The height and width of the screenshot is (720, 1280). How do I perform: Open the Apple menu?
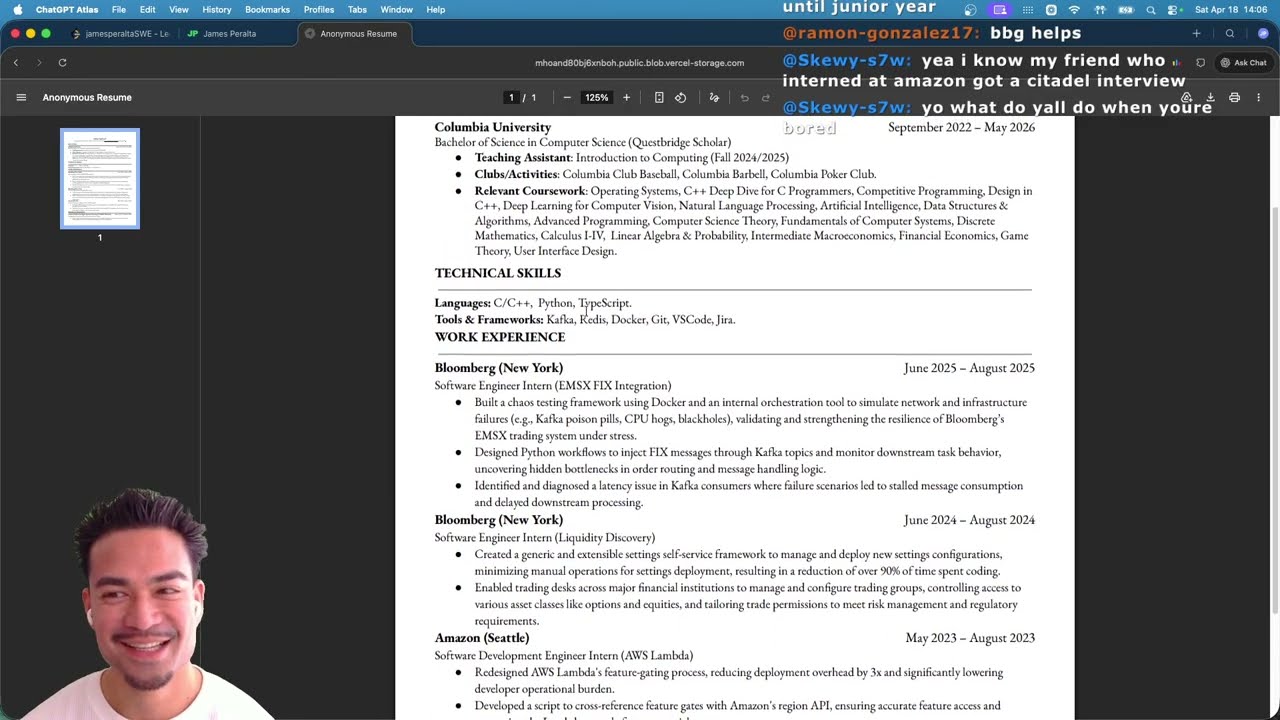point(17,9)
